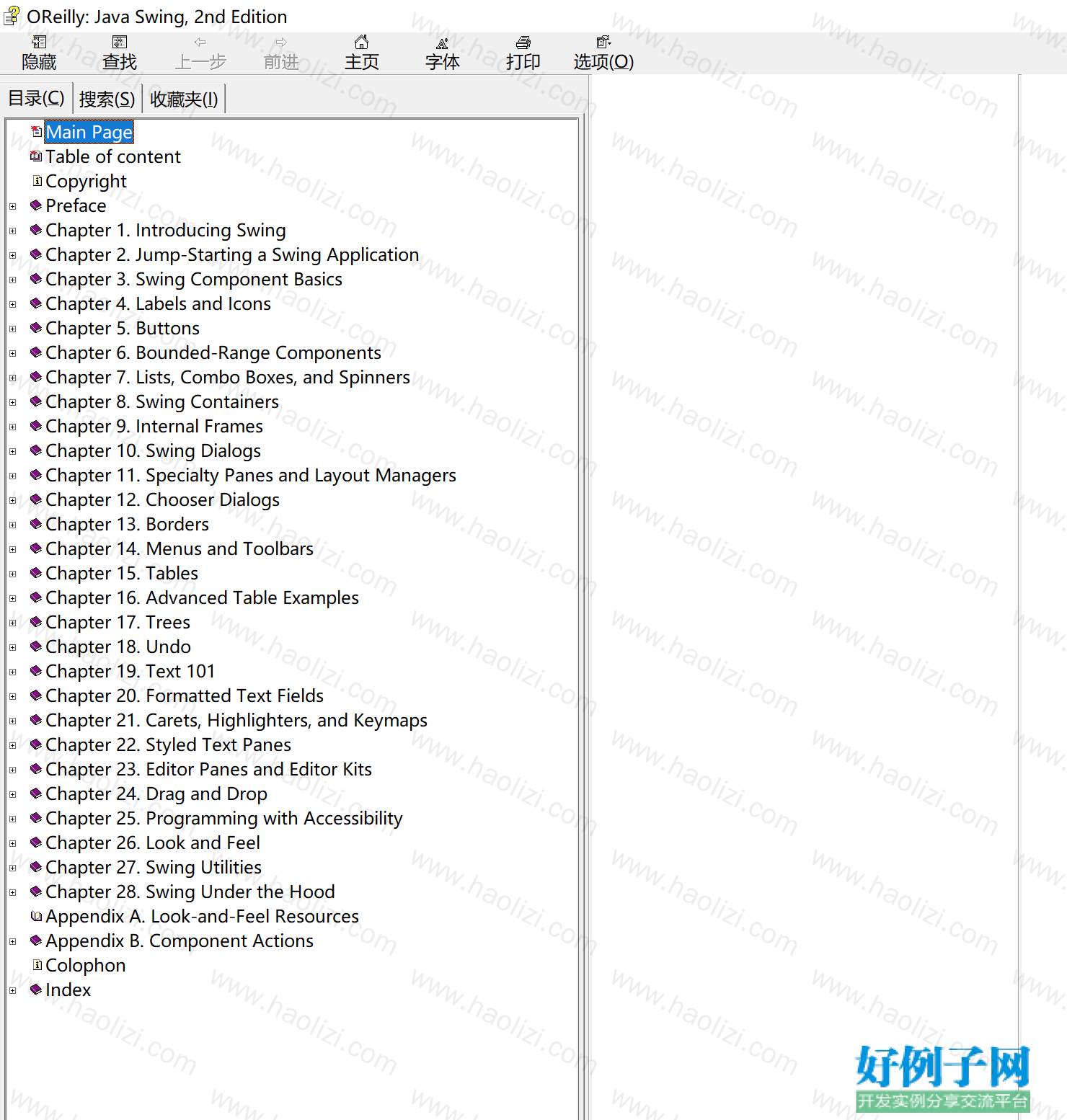The width and height of the screenshot is (1067, 1120).
Task: Select Chapter 6. Bounded-Range Components
Action: (x=213, y=352)
